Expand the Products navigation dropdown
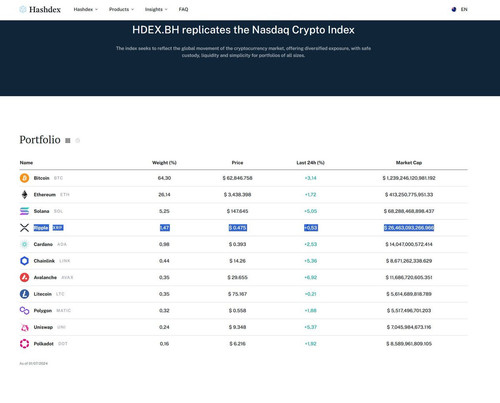The width and height of the screenshot is (500, 403). (121, 9)
